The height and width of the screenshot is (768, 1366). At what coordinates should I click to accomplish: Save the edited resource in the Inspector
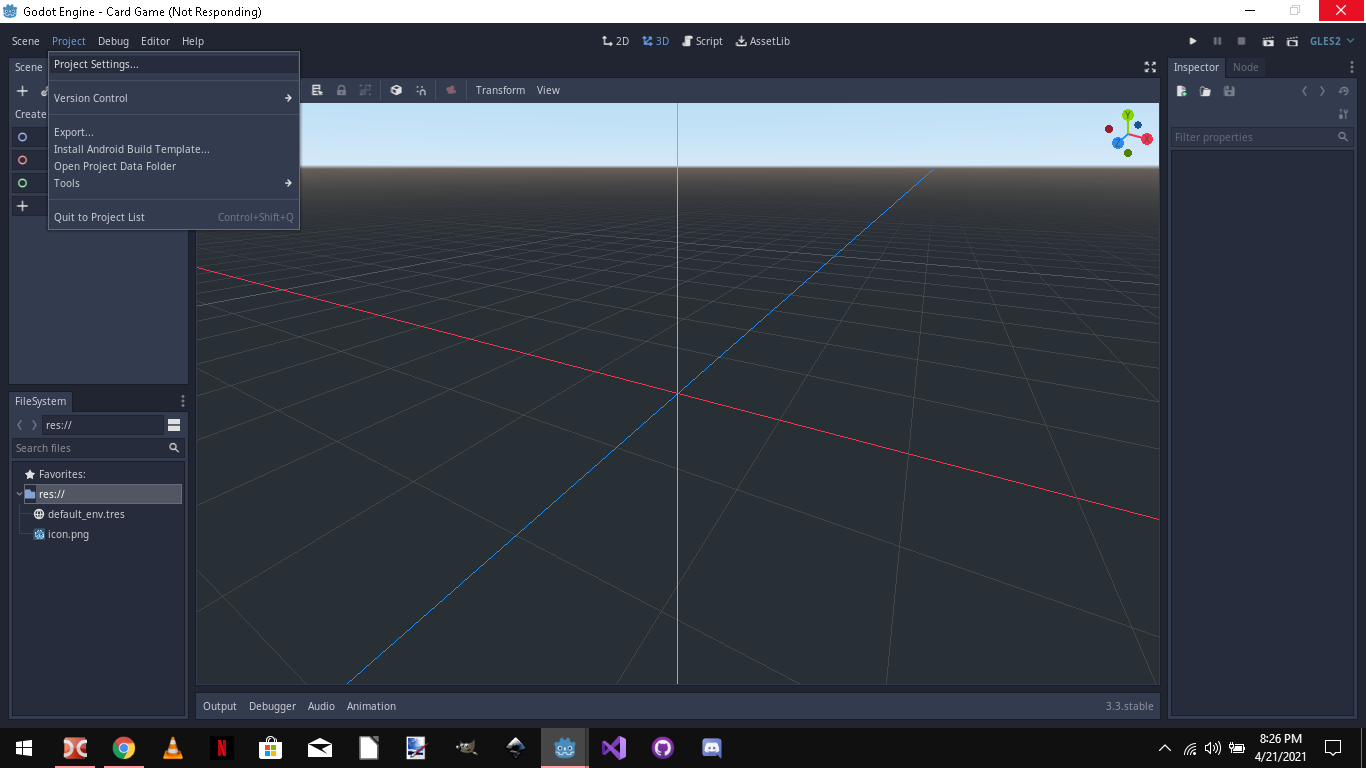coord(1229,91)
